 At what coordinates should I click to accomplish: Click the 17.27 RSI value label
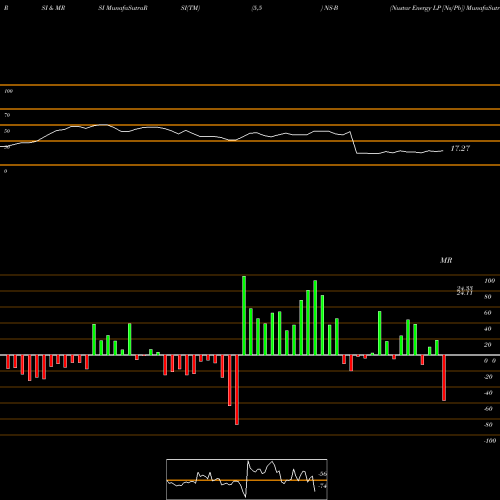[460, 149]
